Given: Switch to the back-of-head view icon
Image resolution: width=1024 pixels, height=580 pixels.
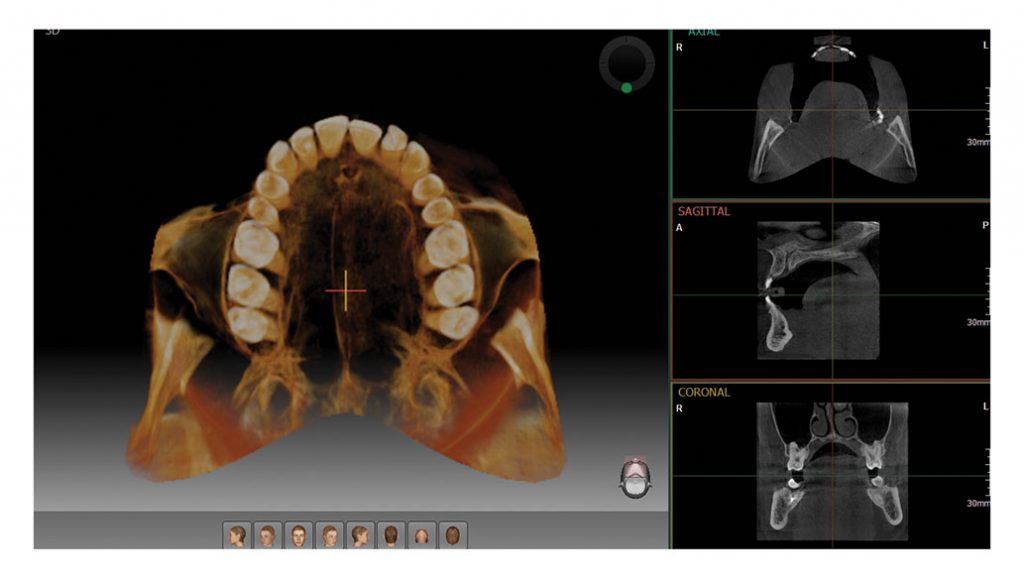Looking at the screenshot, I should pos(391,536).
